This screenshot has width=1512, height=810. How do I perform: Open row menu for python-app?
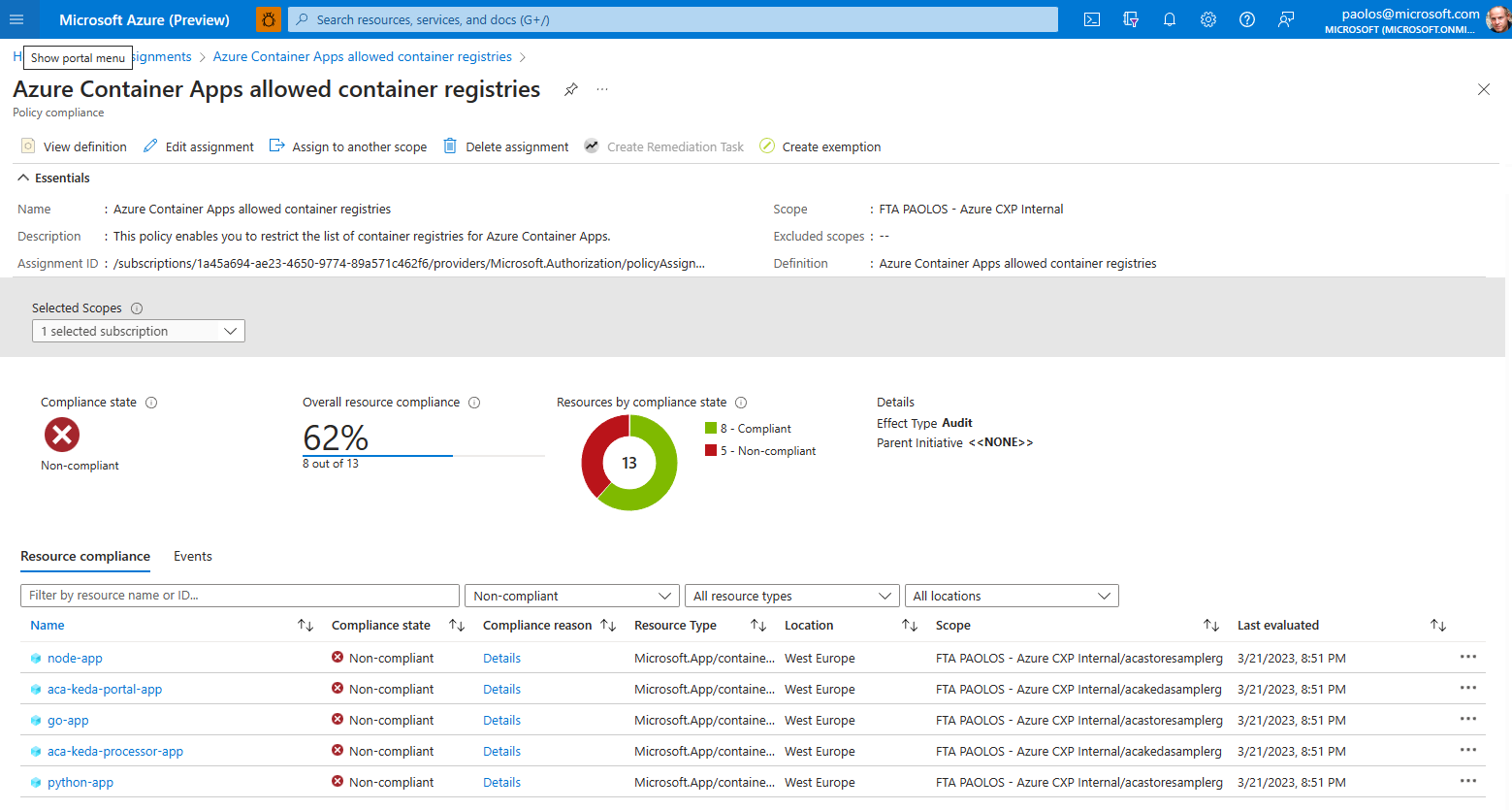coord(1468,781)
